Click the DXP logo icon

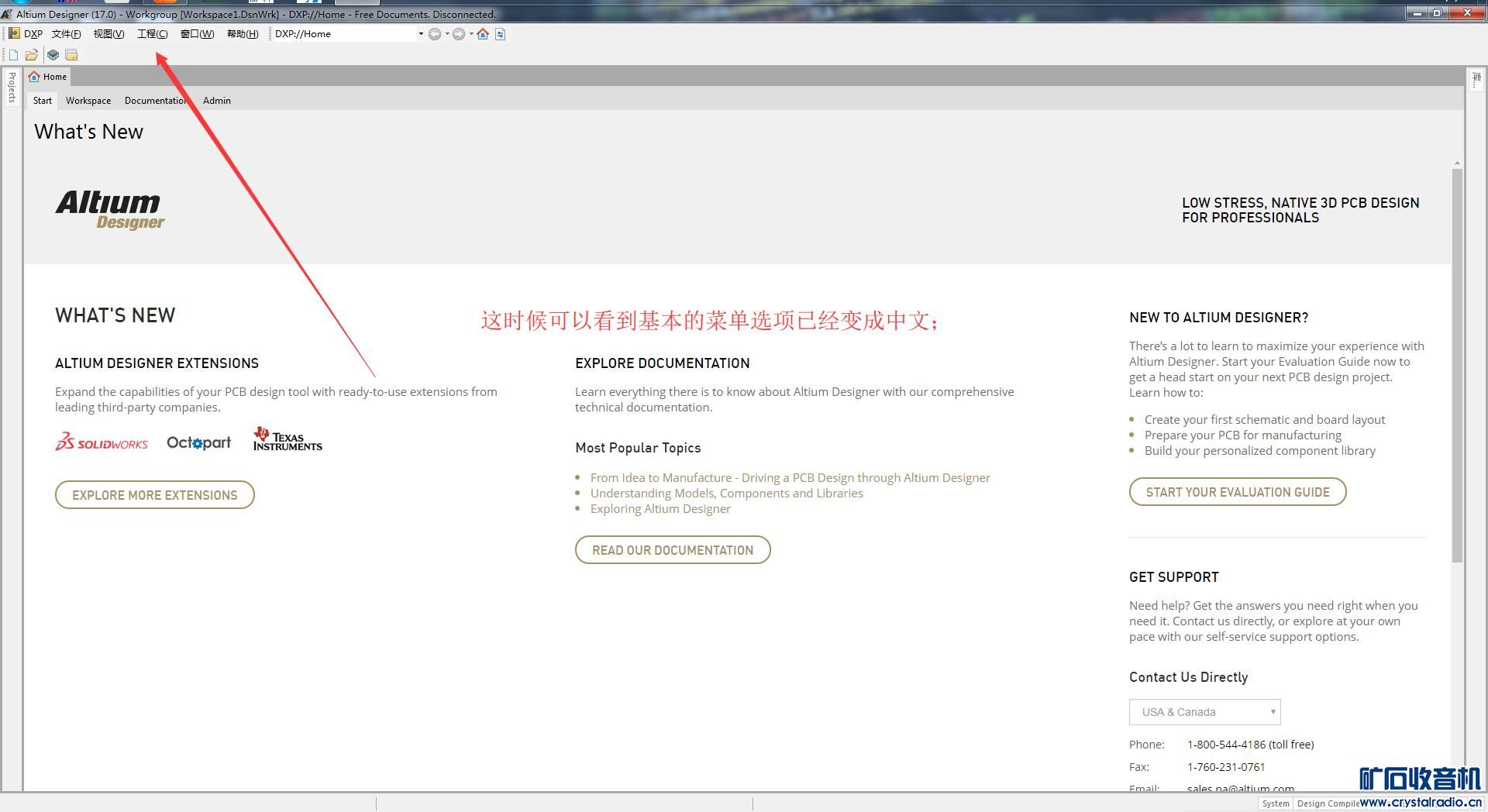pyautogui.click(x=14, y=33)
